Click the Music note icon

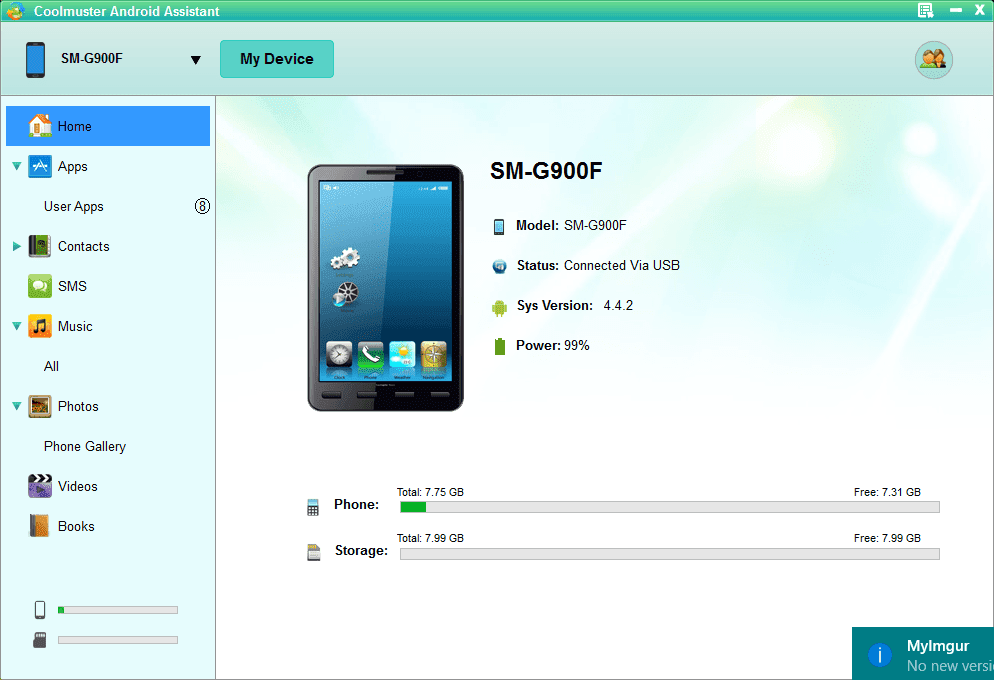point(40,326)
